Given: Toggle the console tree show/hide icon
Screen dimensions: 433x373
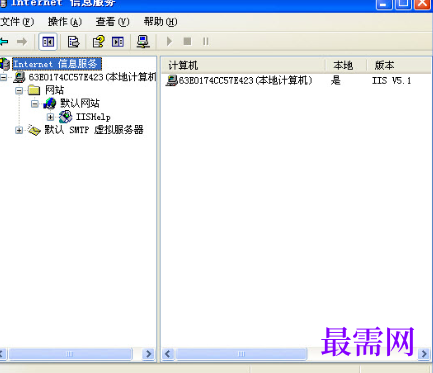Looking at the screenshot, I should 48,42.
